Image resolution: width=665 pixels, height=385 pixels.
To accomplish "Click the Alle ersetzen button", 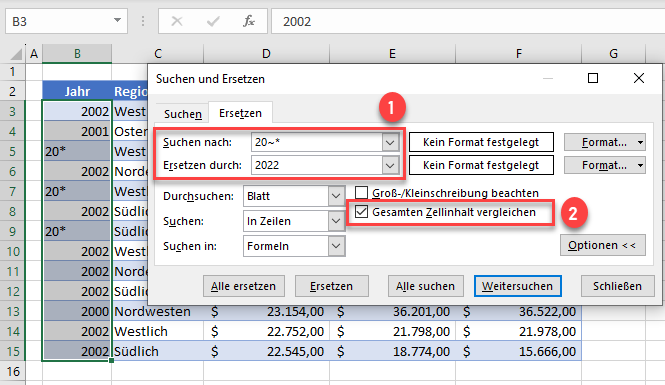I will (243, 286).
